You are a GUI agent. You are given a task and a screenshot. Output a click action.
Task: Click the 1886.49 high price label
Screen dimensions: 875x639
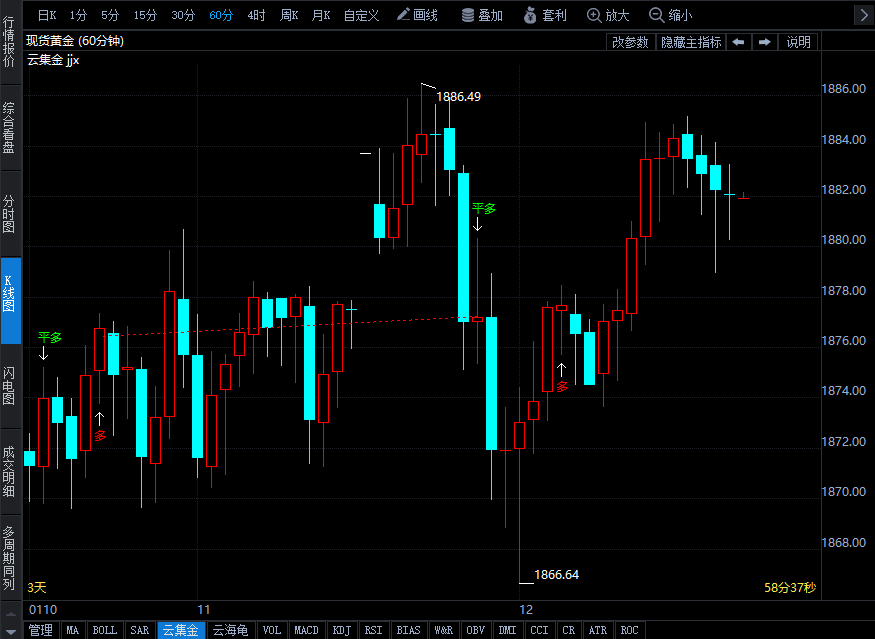(x=458, y=97)
